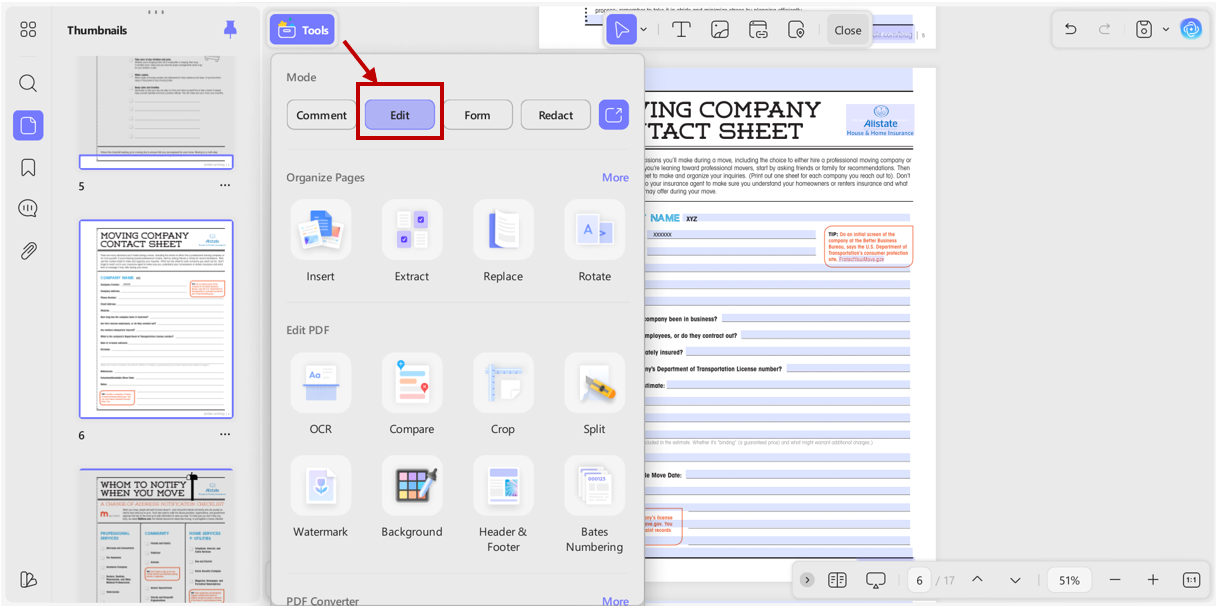Viewport: 1216px width, 606px height.
Task: Save the document
Action: click(x=1144, y=30)
